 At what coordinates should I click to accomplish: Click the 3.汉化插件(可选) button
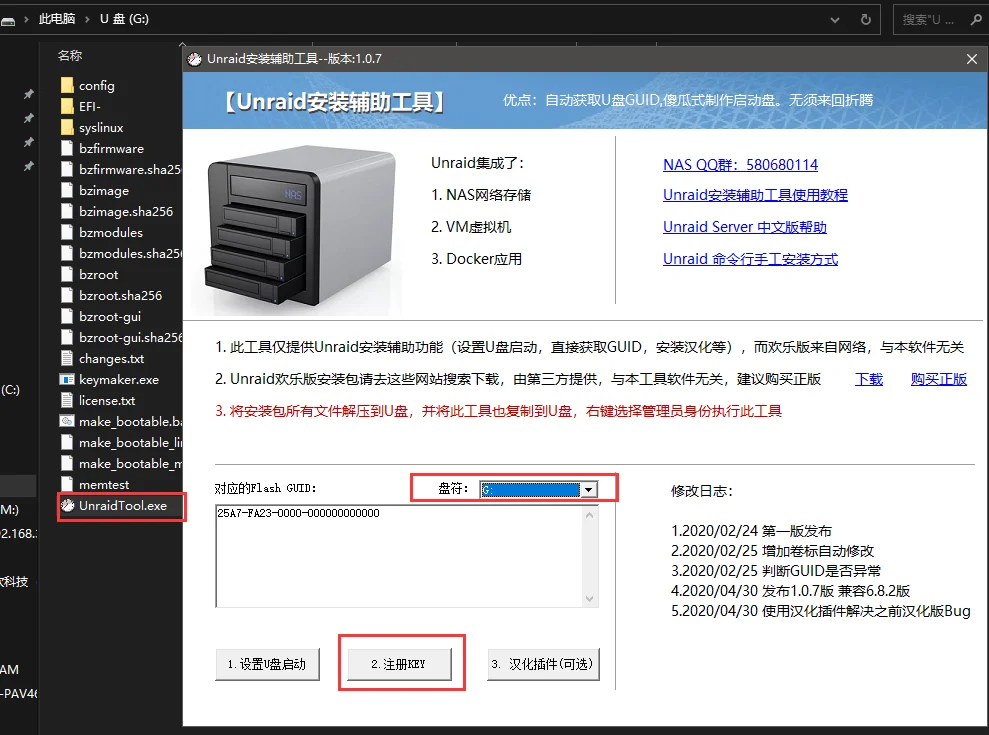[x=543, y=664]
